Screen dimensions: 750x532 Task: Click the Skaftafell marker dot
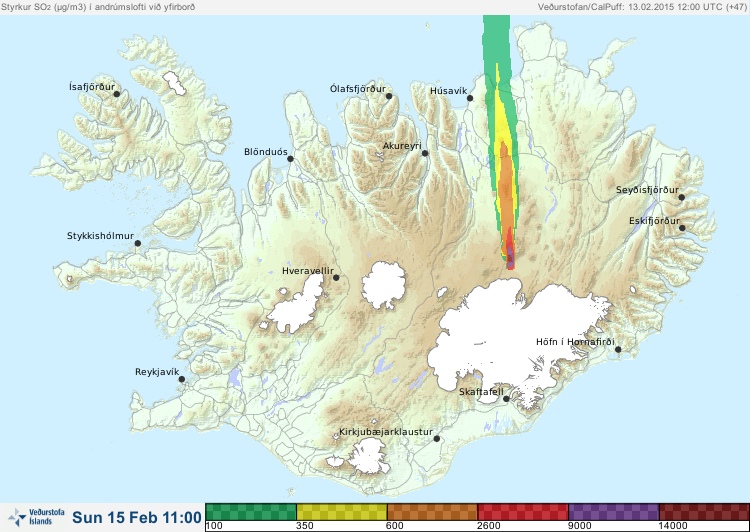[506, 399]
